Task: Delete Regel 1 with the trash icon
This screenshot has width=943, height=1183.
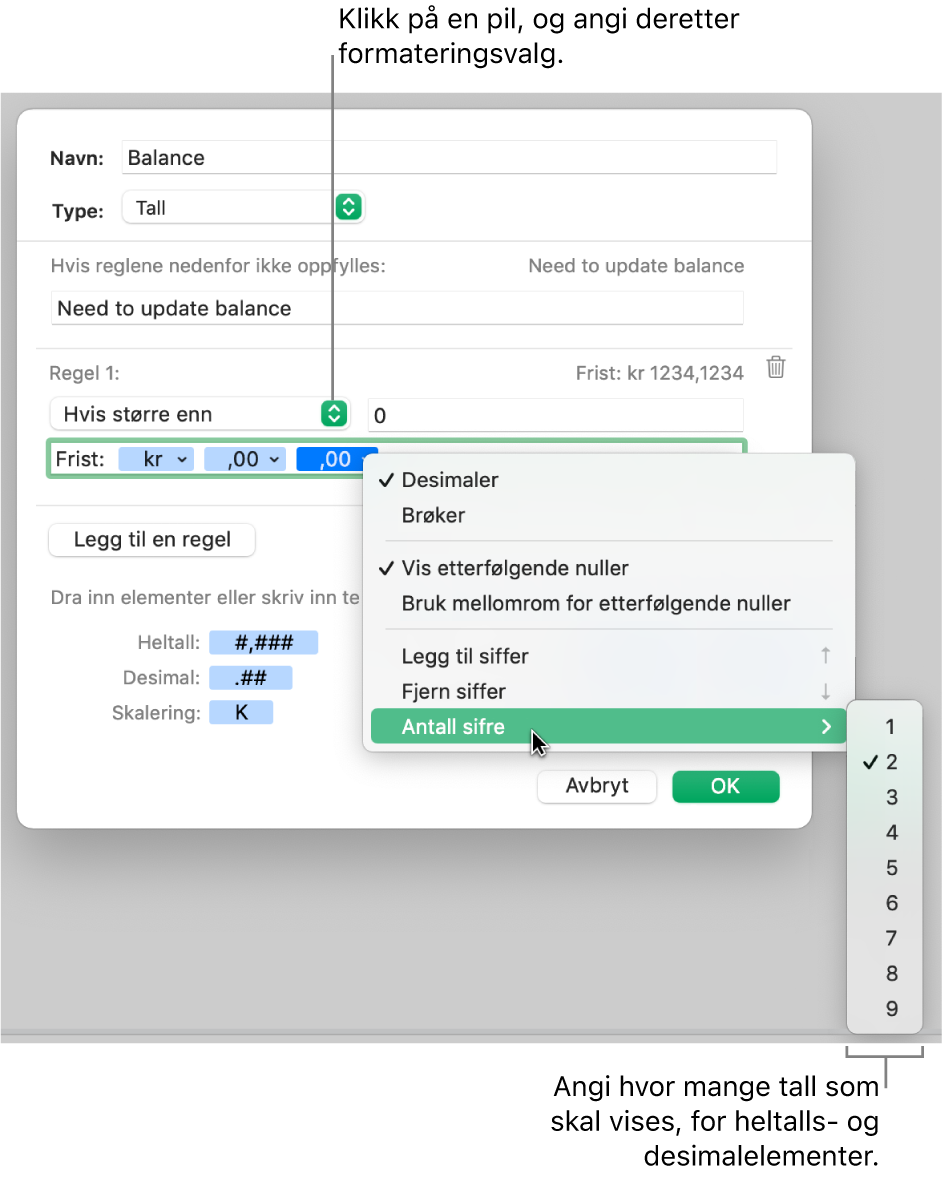Action: pyautogui.click(x=776, y=367)
